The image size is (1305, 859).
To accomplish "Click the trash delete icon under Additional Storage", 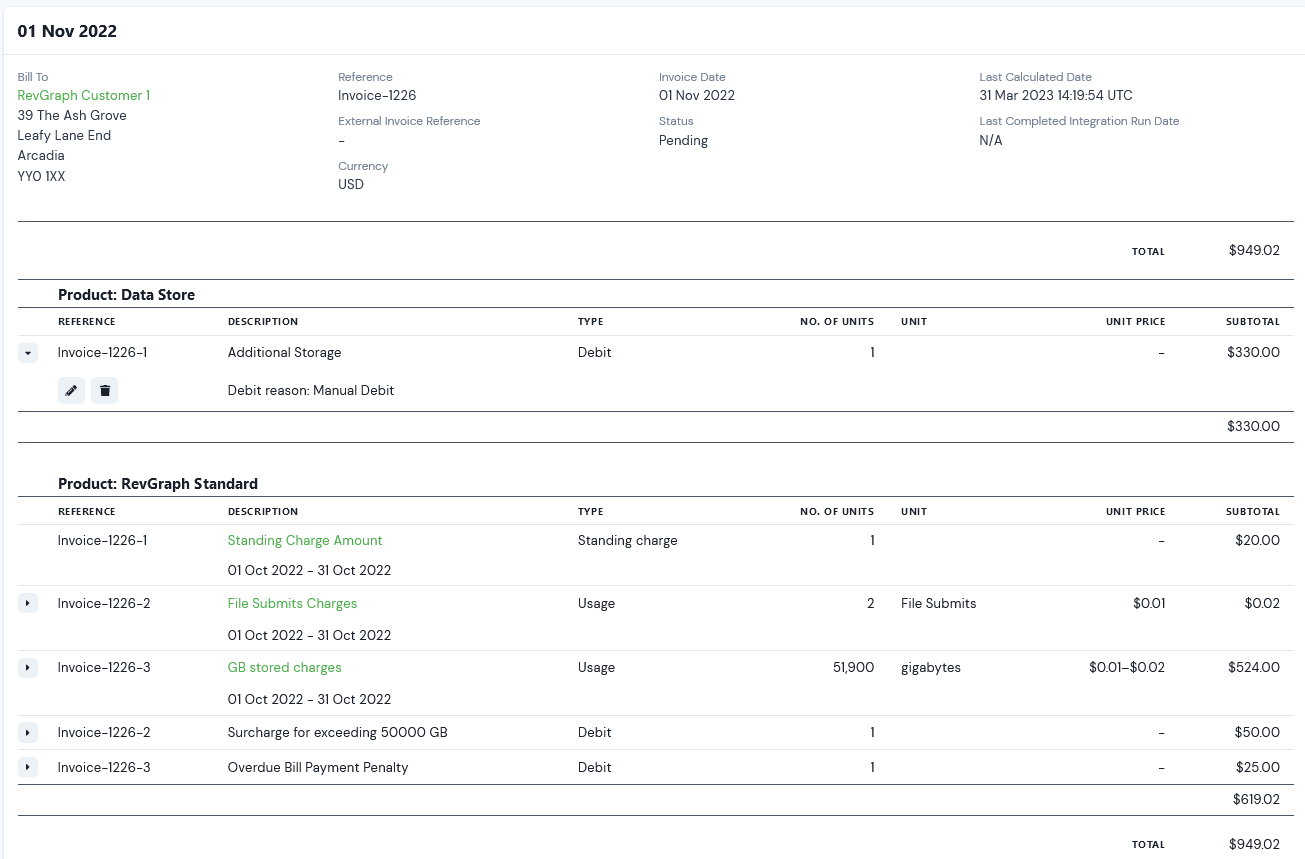I will [104, 390].
